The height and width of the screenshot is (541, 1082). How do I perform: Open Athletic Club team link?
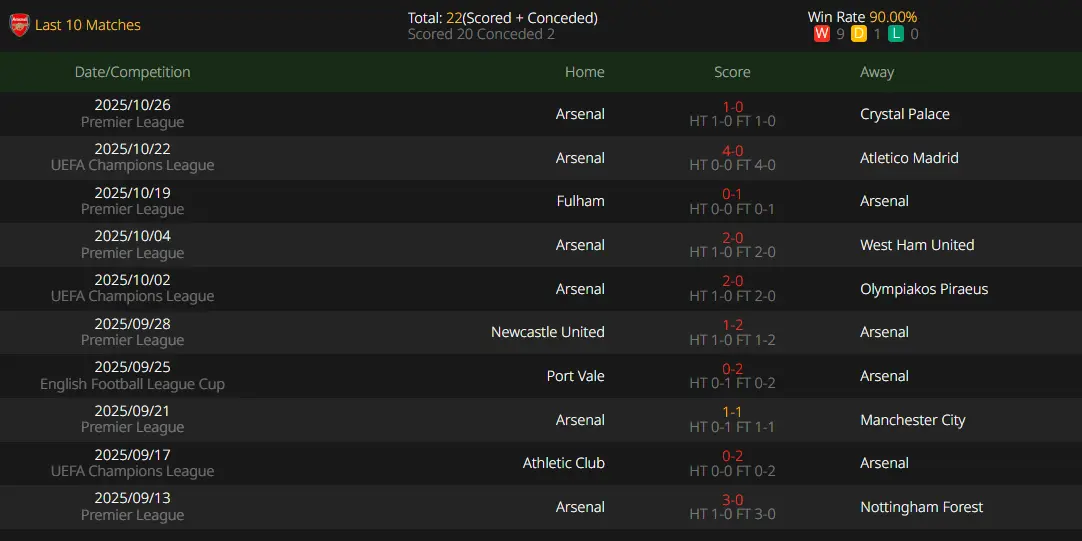(x=564, y=463)
